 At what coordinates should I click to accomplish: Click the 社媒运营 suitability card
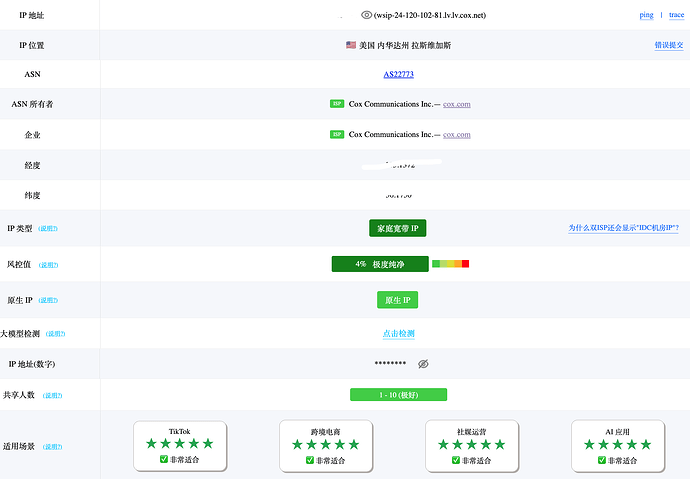click(x=472, y=446)
